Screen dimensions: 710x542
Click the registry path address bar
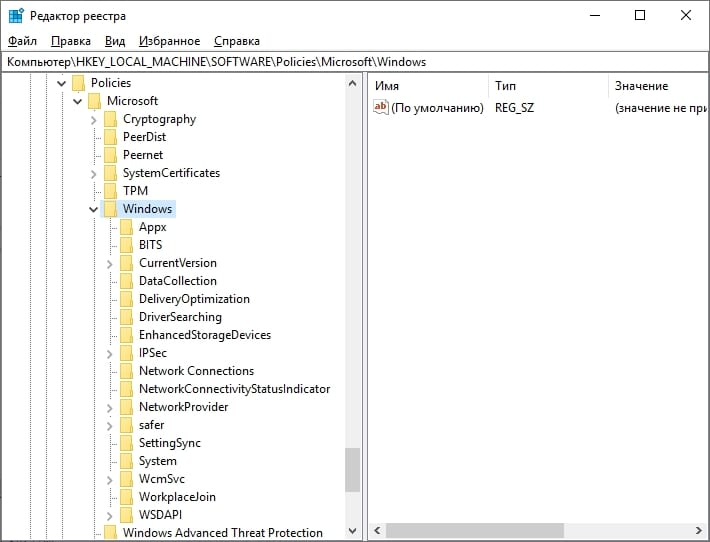tap(355, 62)
